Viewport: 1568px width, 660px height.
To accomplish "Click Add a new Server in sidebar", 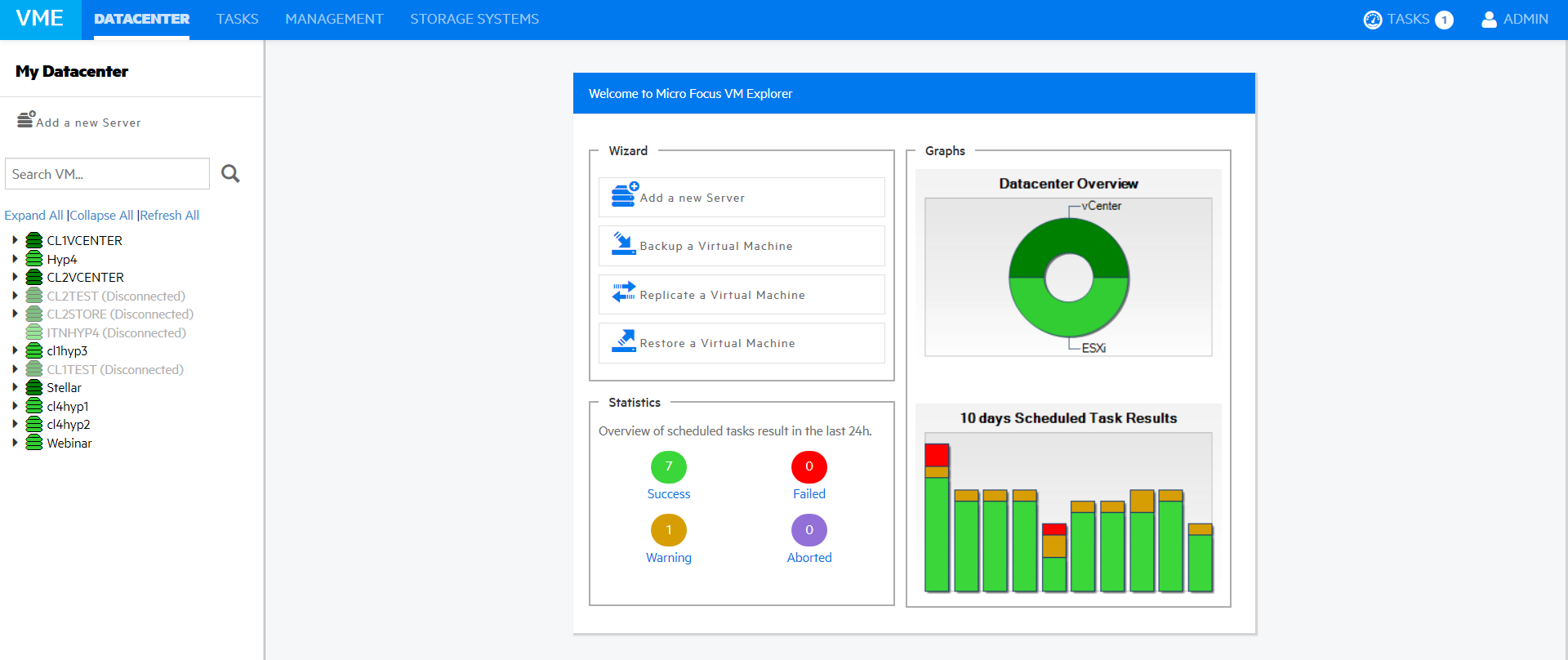I will [x=79, y=121].
